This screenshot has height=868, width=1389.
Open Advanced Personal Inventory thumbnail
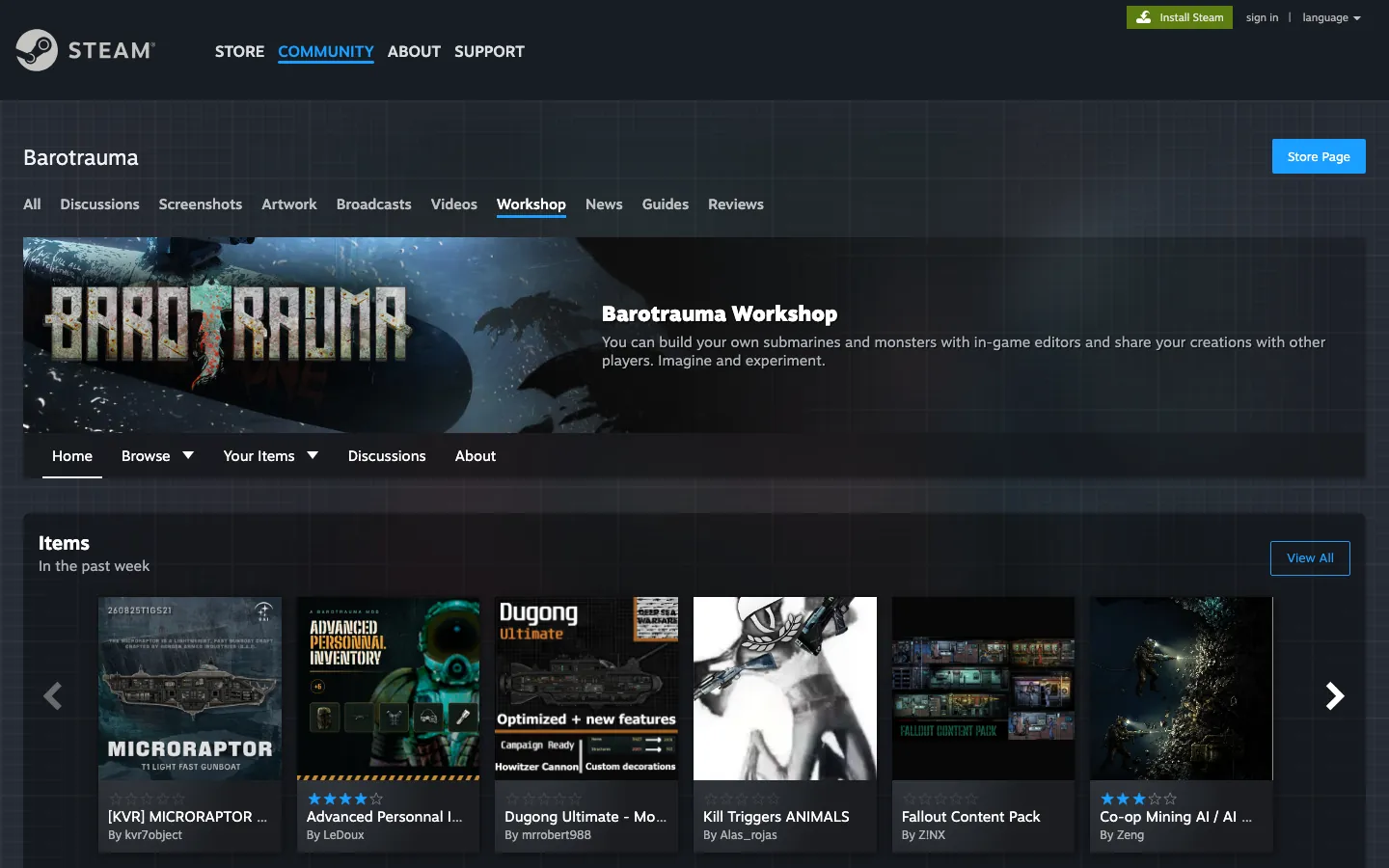coord(389,689)
